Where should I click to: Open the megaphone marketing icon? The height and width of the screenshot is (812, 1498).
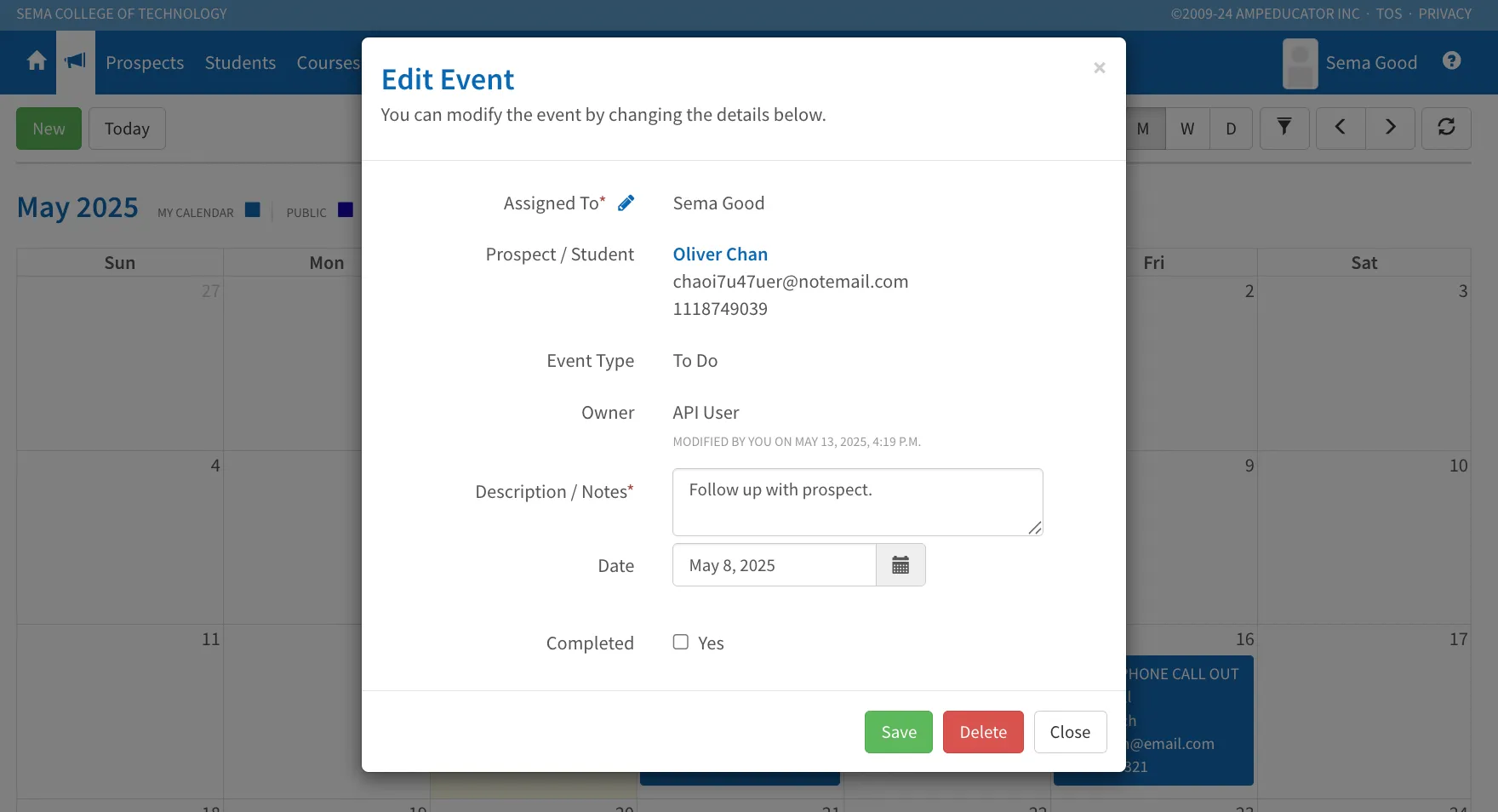click(76, 61)
